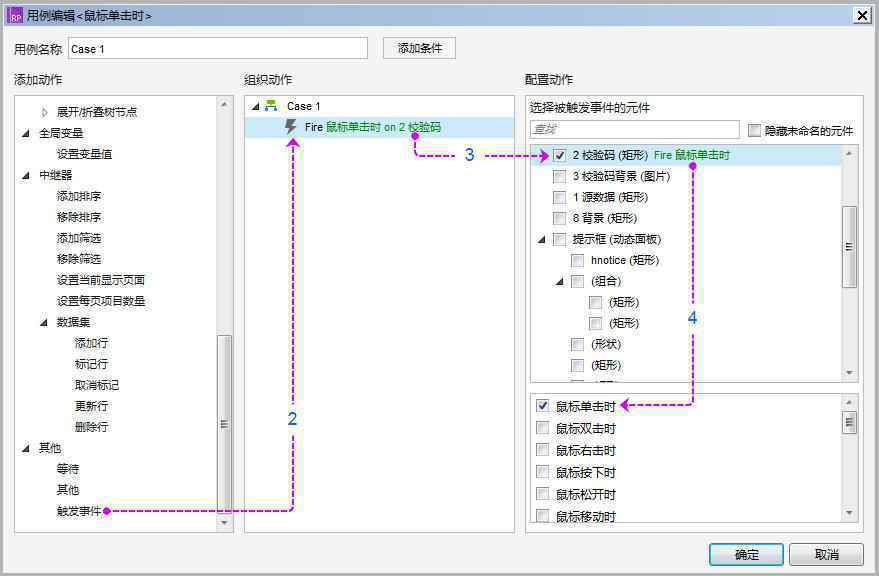Image resolution: width=879 pixels, height=576 pixels.
Task: Collapse the 提示框 (动态面板) node
Action: tap(541, 239)
